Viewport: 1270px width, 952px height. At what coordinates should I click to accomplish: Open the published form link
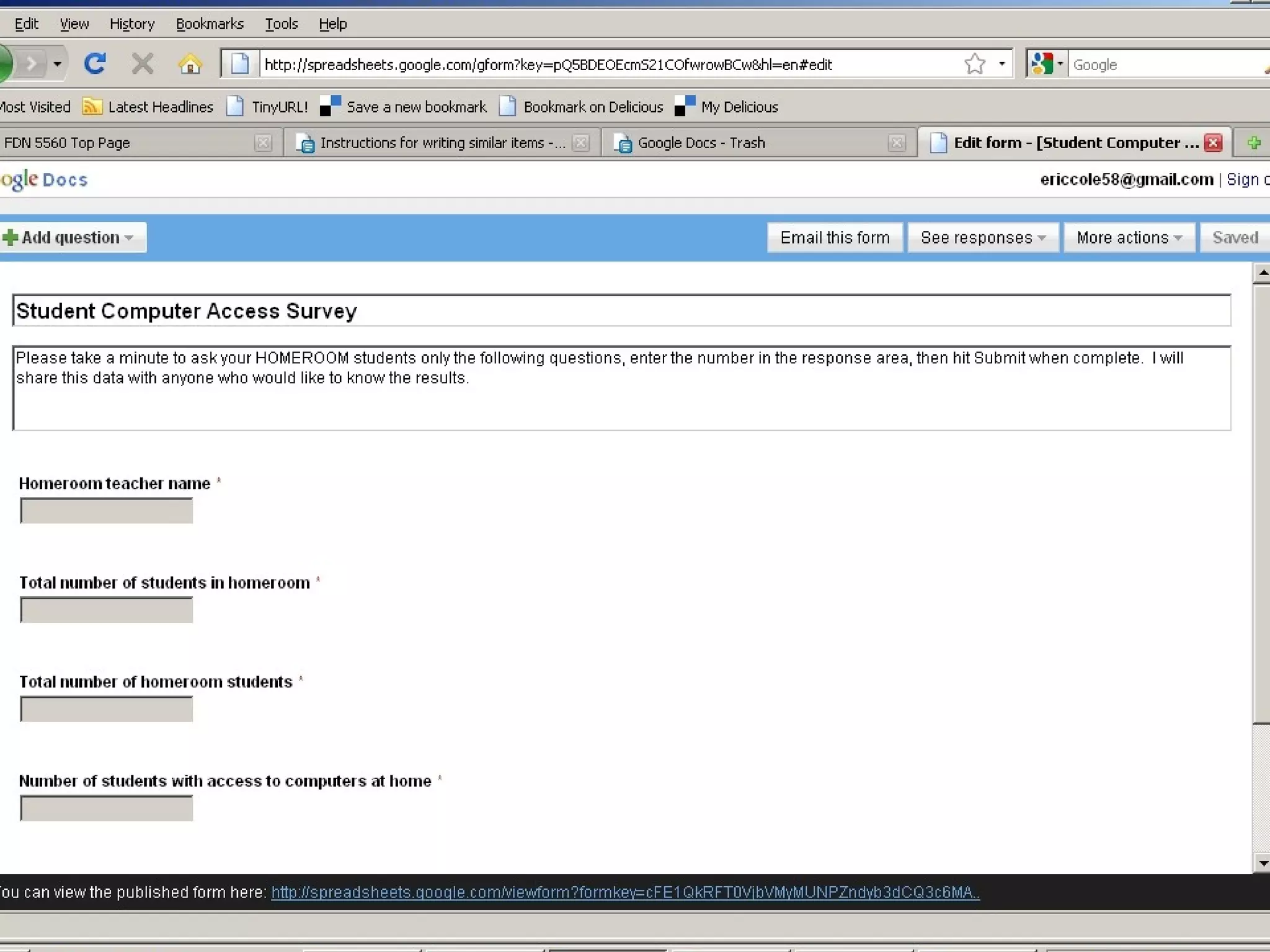(x=625, y=892)
